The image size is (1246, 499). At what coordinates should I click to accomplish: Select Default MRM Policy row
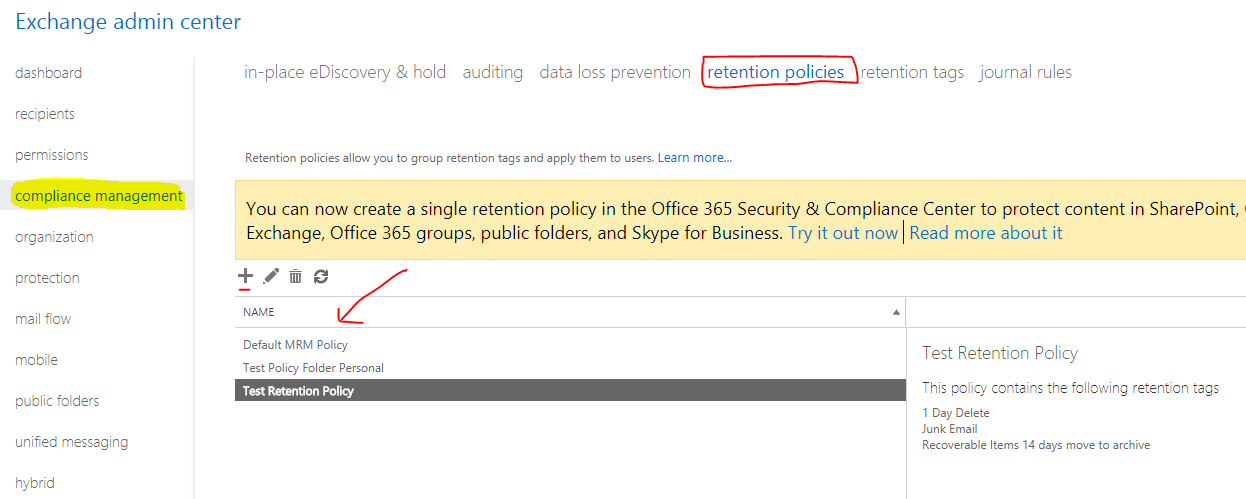pyautogui.click(x=296, y=345)
